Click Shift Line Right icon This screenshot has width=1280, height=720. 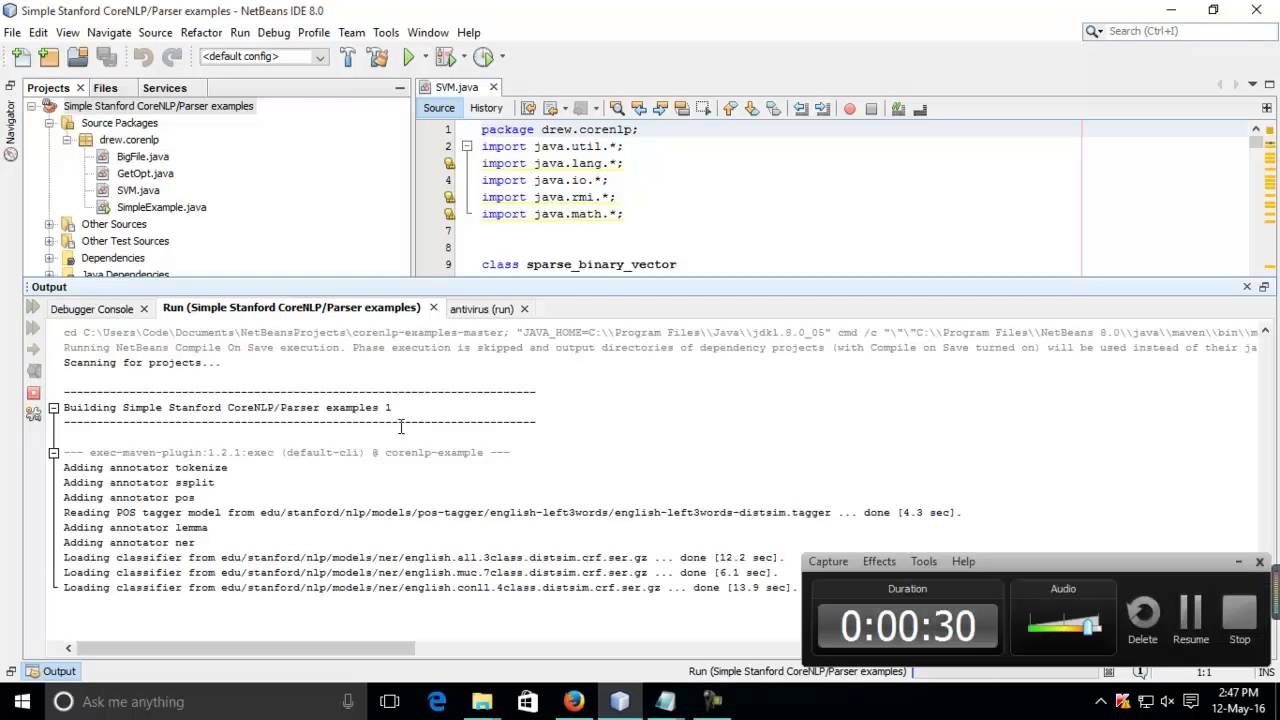coord(823,108)
